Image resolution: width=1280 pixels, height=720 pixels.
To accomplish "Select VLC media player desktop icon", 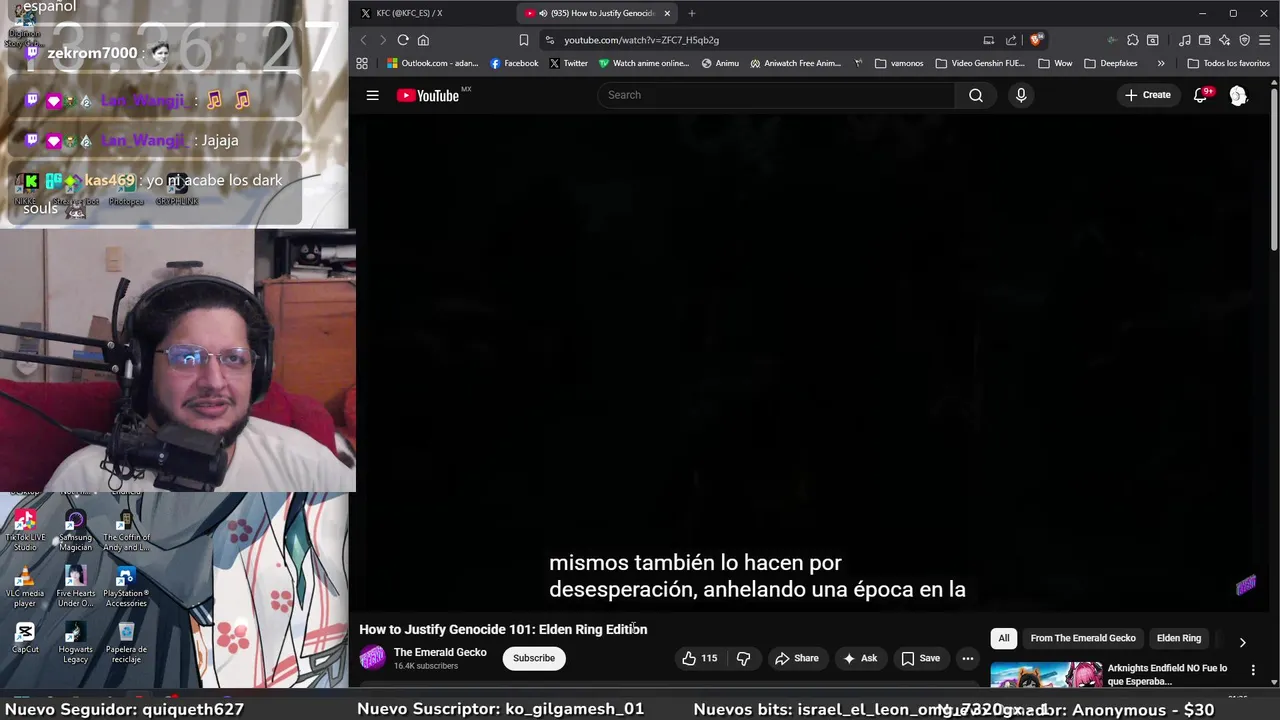I will (x=25, y=586).
